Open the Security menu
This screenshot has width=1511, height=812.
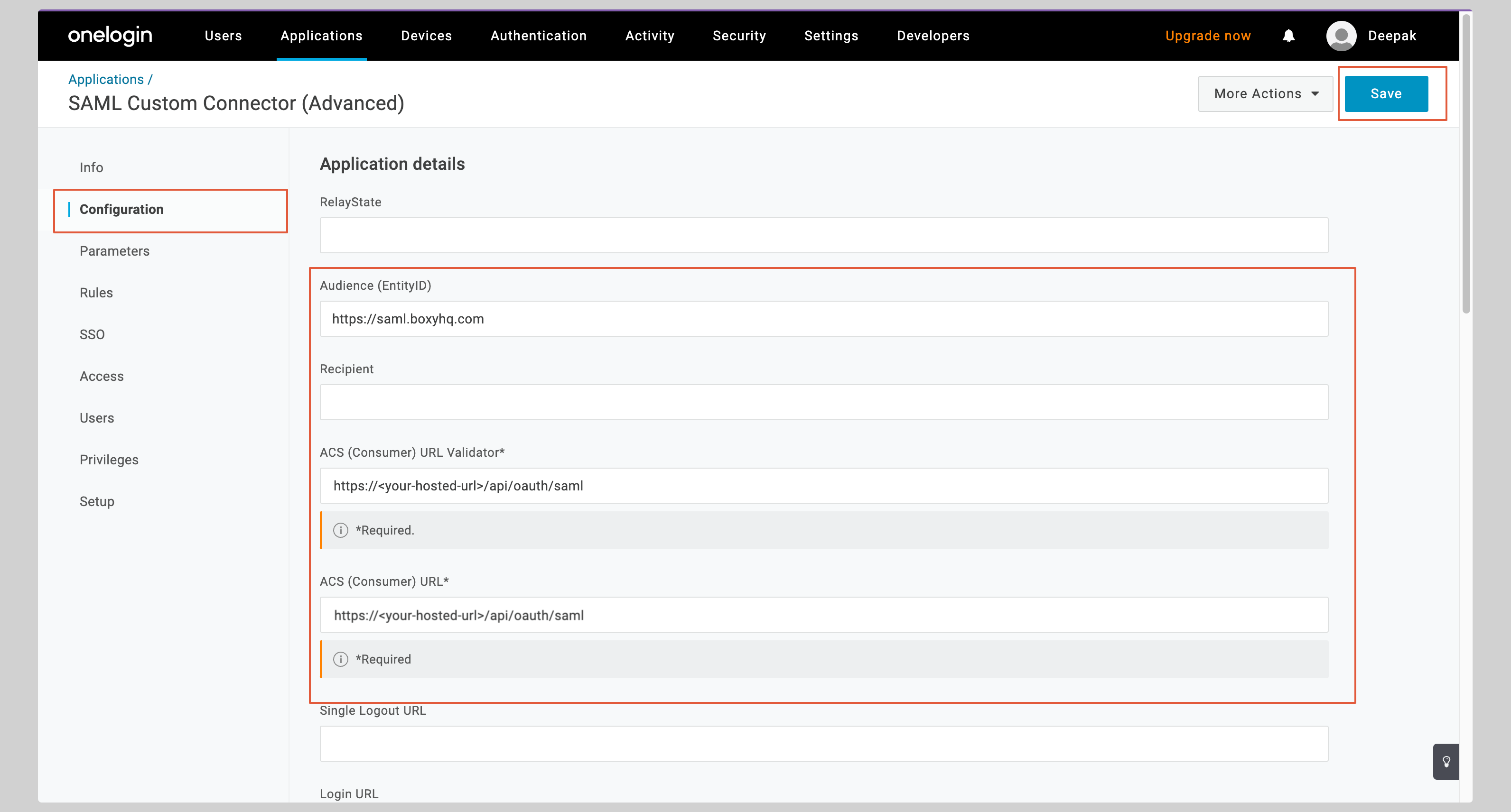pos(739,36)
